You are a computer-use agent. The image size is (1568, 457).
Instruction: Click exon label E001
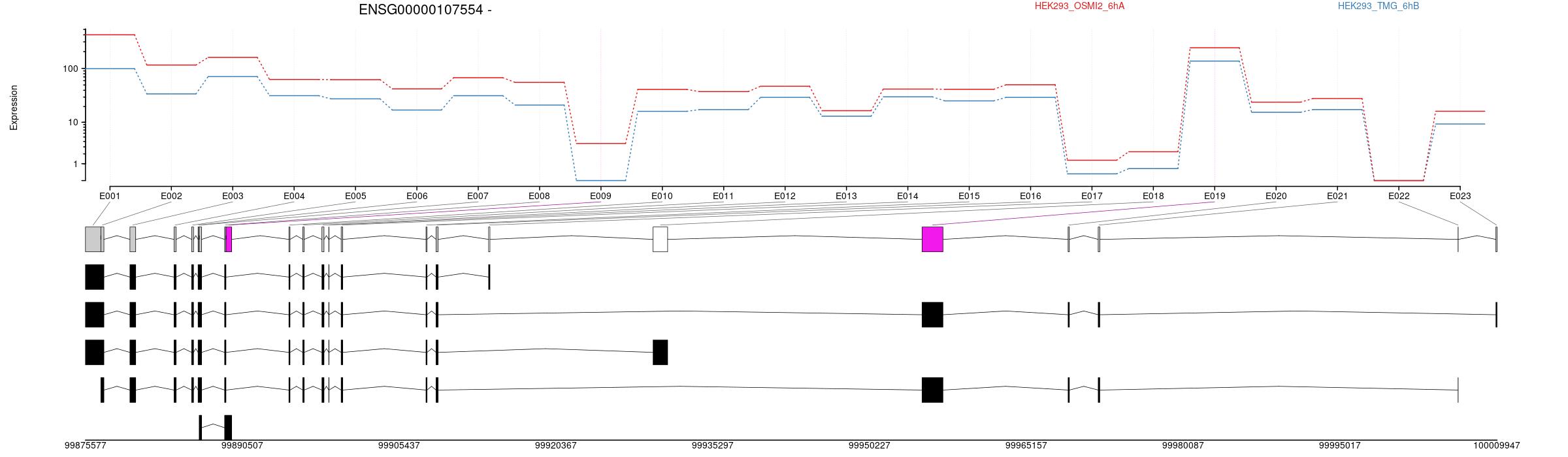point(110,196)
